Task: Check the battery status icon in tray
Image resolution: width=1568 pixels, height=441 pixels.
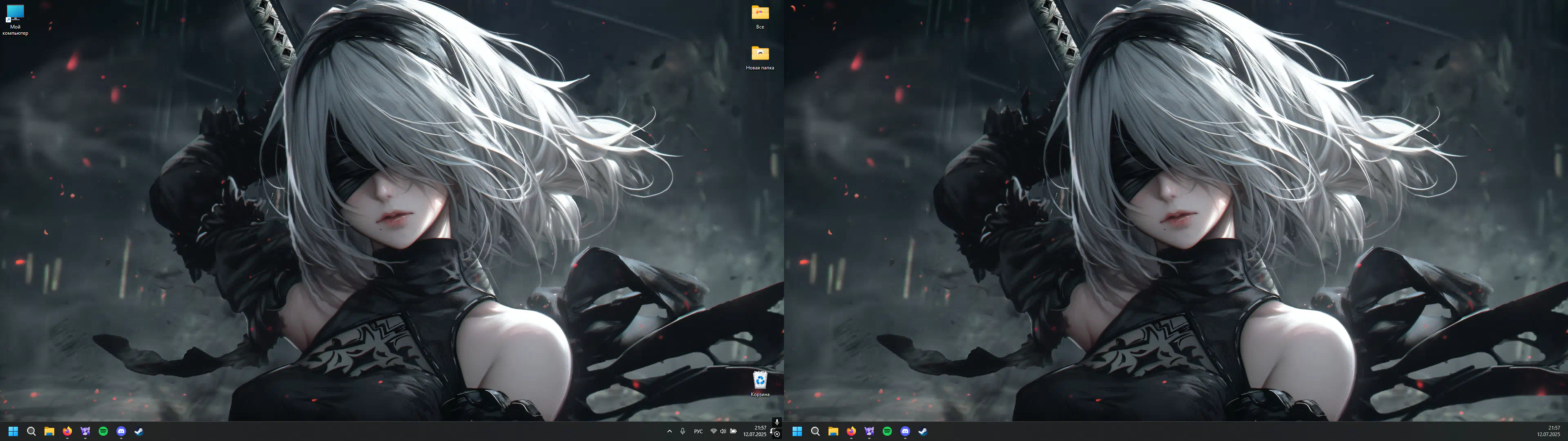Action: (x=733, y=431)
